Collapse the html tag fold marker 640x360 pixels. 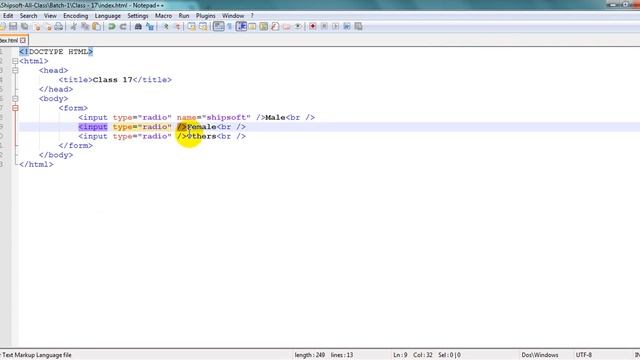click(x=15, y=61)
